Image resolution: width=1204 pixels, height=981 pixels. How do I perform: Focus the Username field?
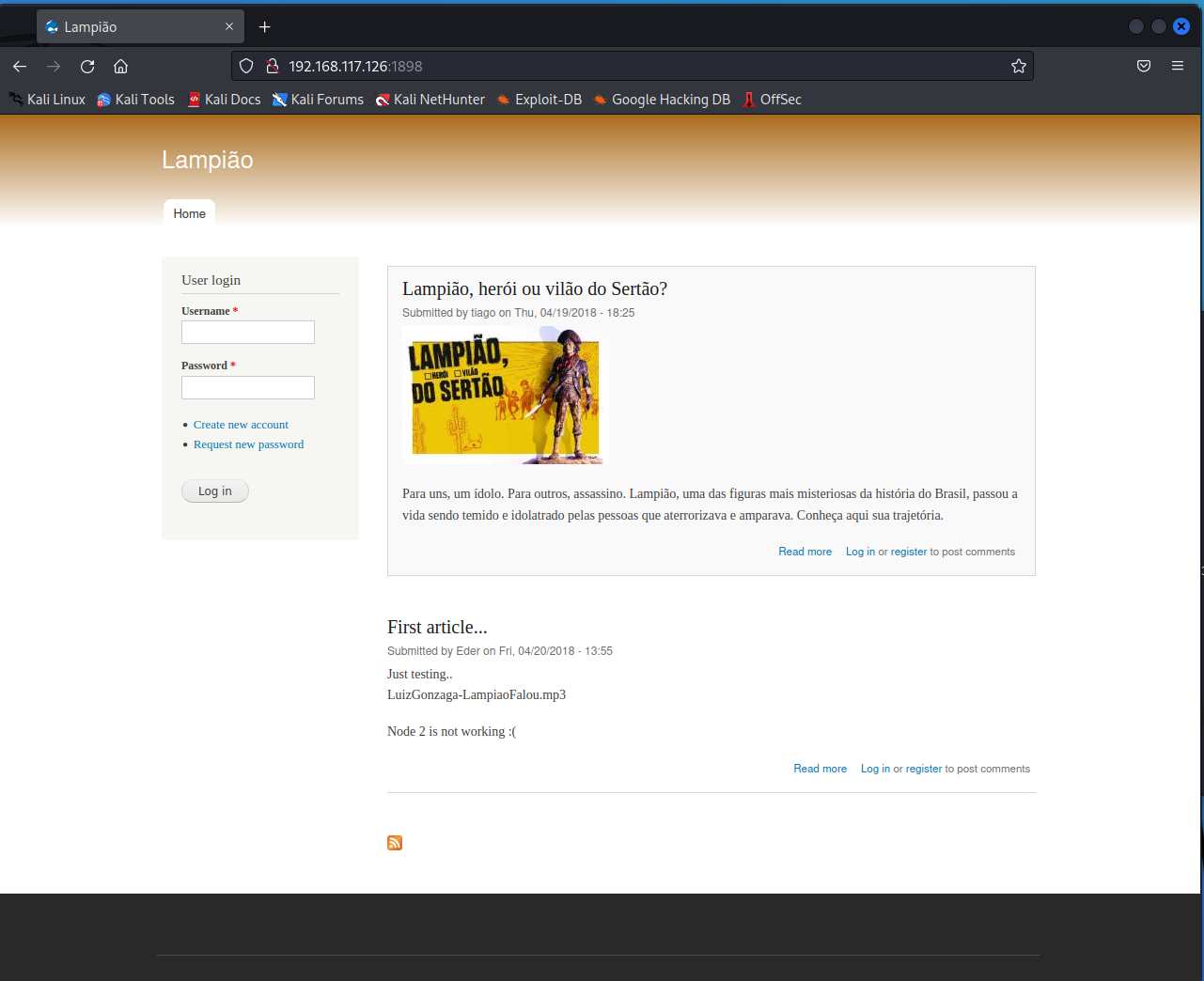click(x=248, y=332)
